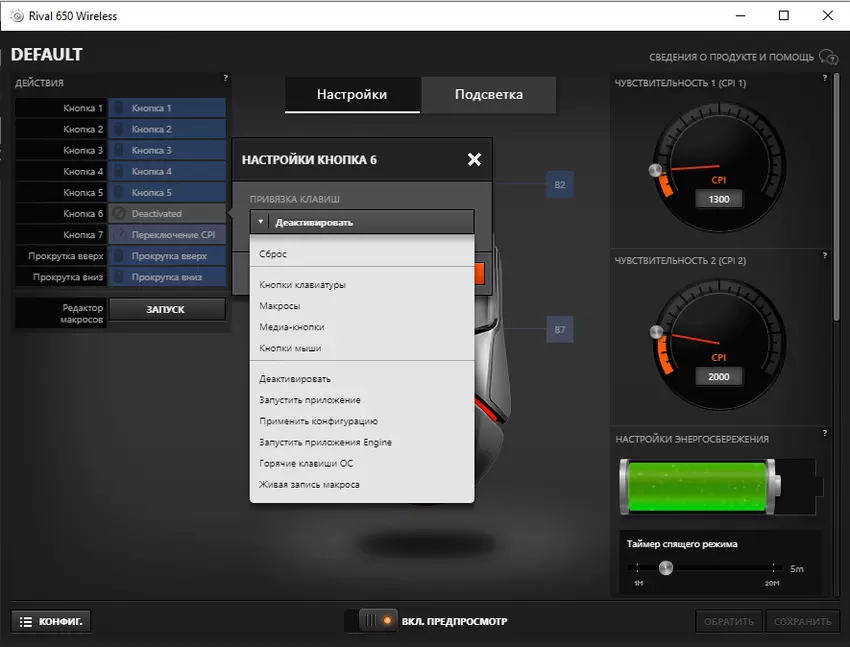This screenshot has height=647, width=850.
Task: Click the B7 button marker on mouse
Action: [560, 329]
